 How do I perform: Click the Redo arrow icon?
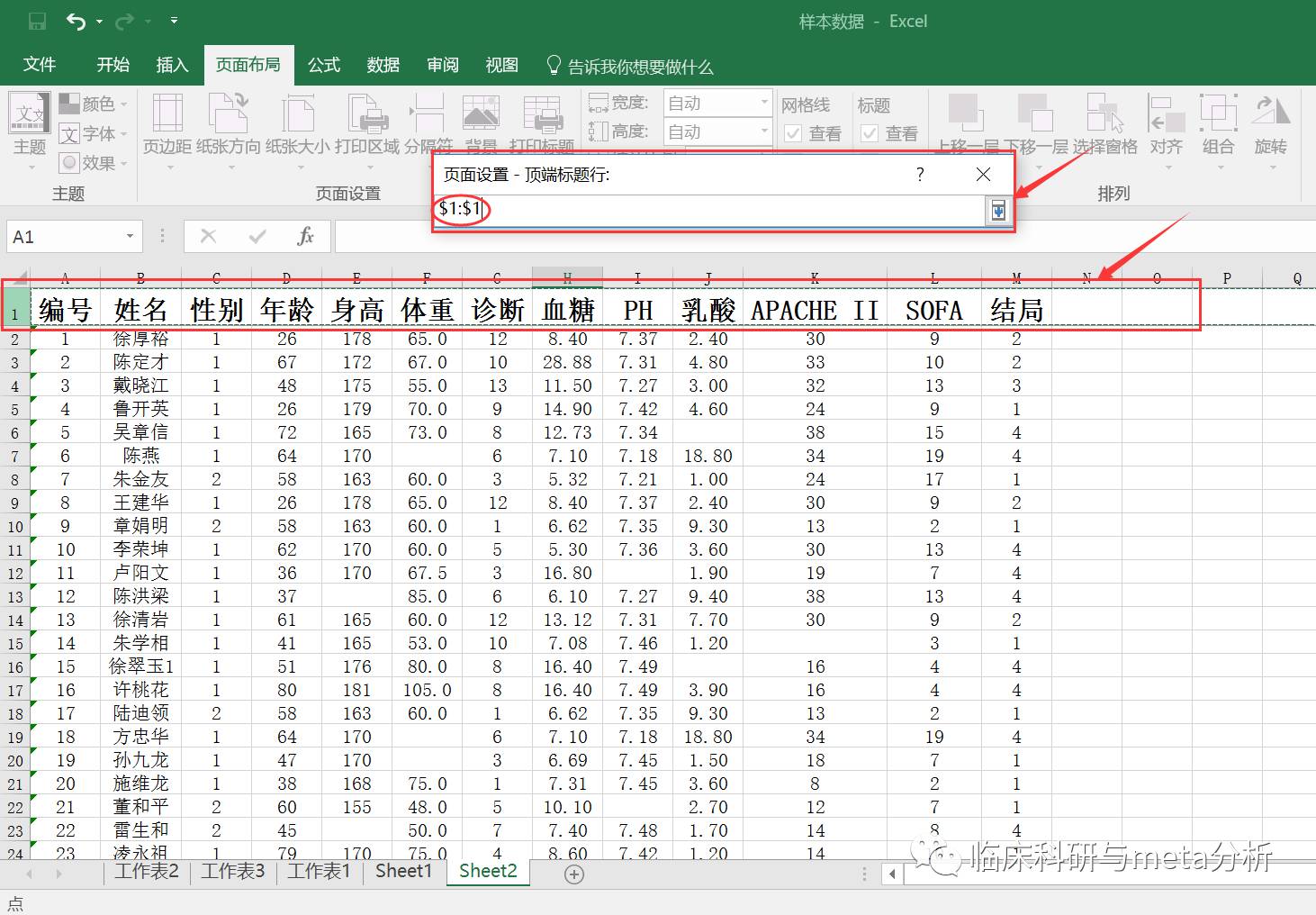(x=125, y=21)
